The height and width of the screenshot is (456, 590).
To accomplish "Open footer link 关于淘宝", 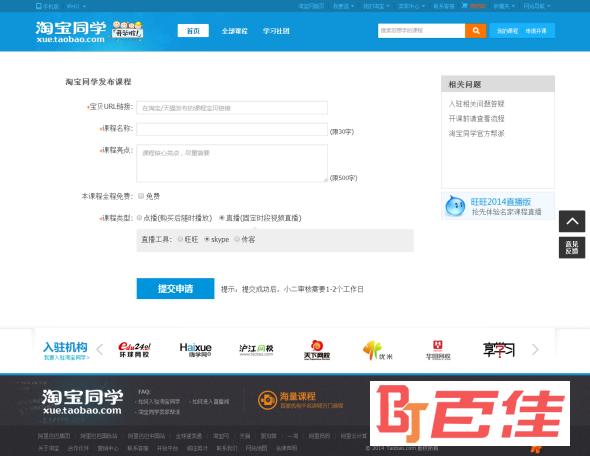I will coord(48,448).
